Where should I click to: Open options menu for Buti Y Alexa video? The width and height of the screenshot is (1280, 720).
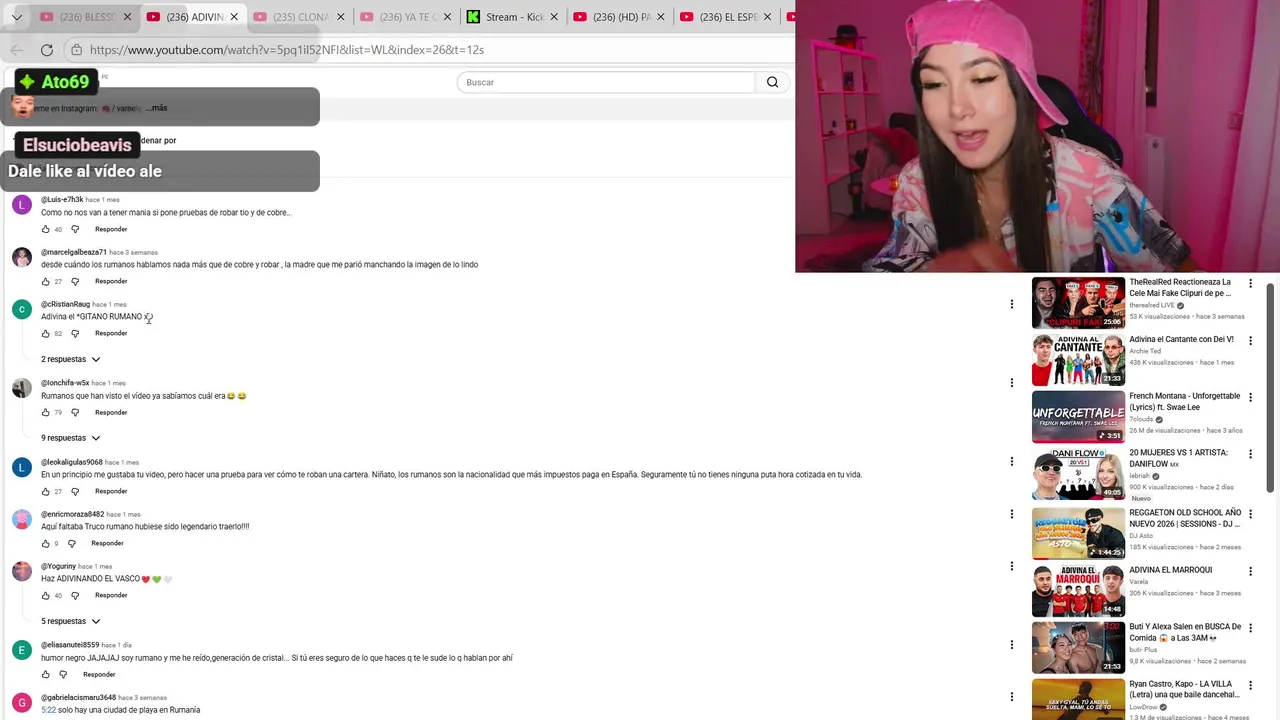1250,628
